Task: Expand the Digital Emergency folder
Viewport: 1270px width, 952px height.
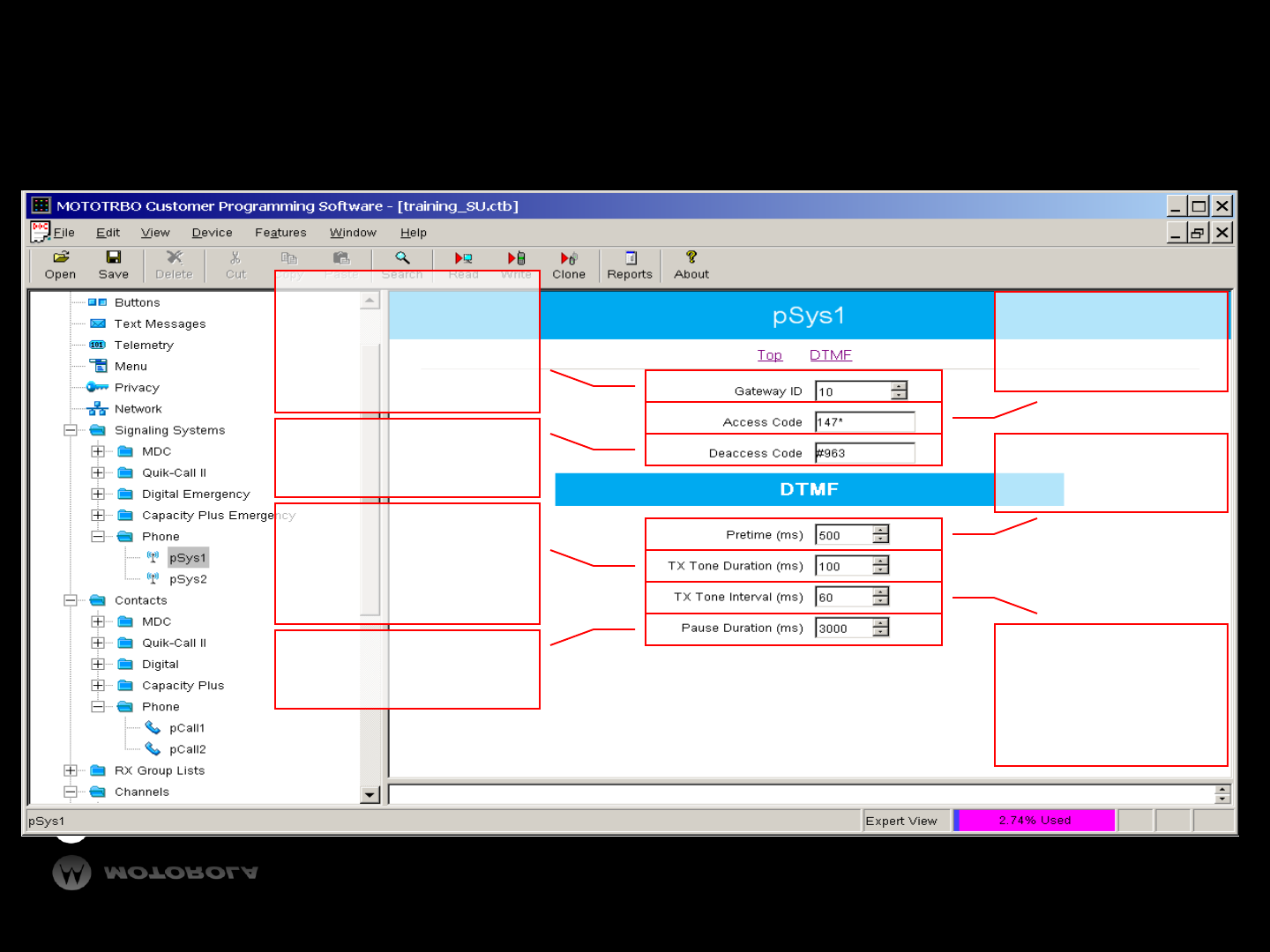Action: tap(98, 494)
